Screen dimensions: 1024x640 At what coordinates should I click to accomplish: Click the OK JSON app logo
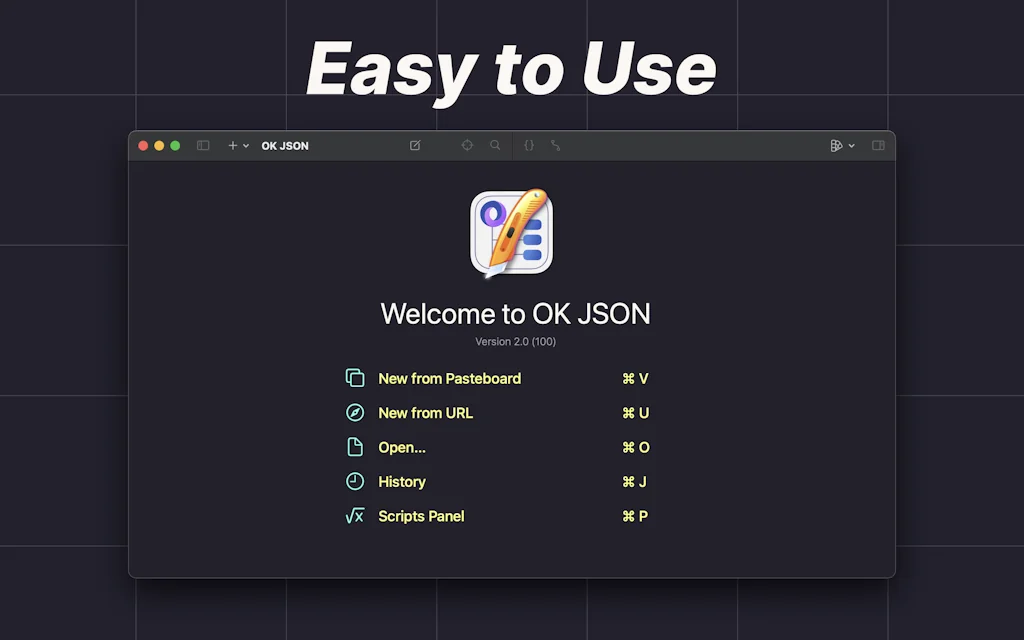pyautogui.click(x=512, y=232)
